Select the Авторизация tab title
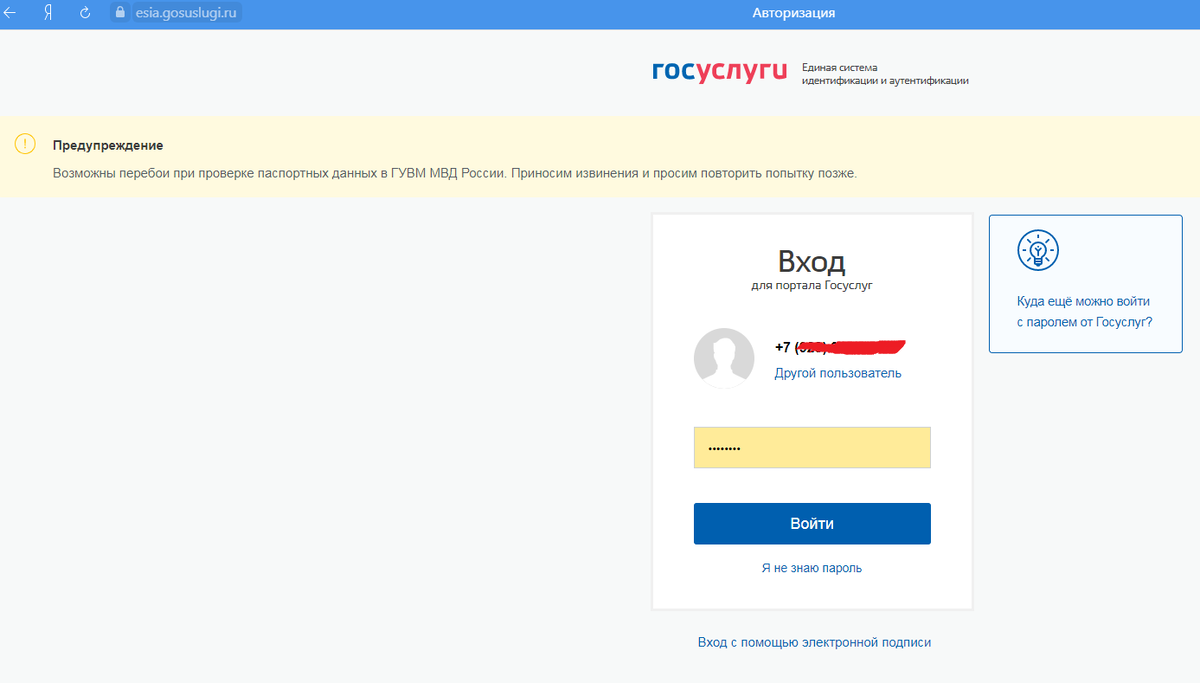 click(793, 12)
